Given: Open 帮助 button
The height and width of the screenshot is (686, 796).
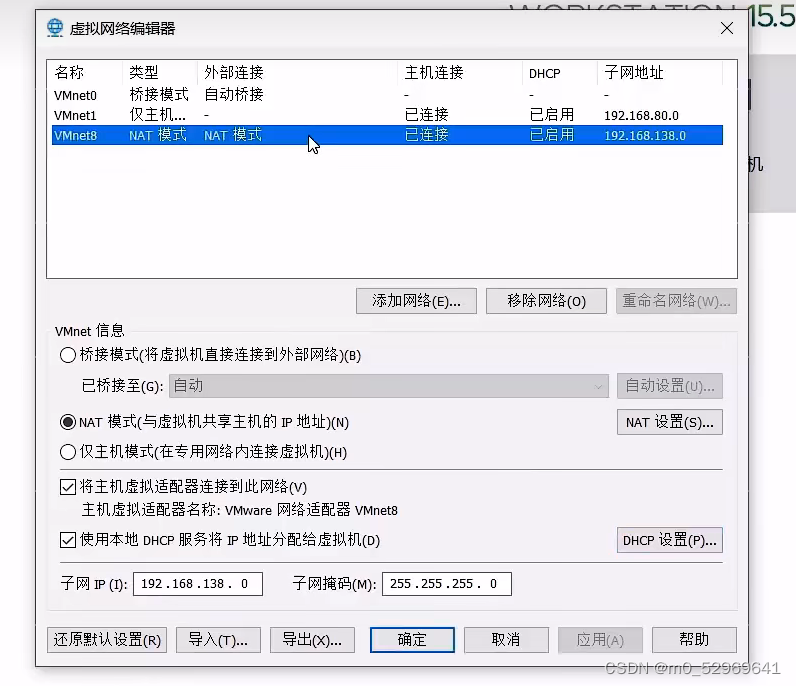Looking at the screenshot, I should click(x=694, y=640).
